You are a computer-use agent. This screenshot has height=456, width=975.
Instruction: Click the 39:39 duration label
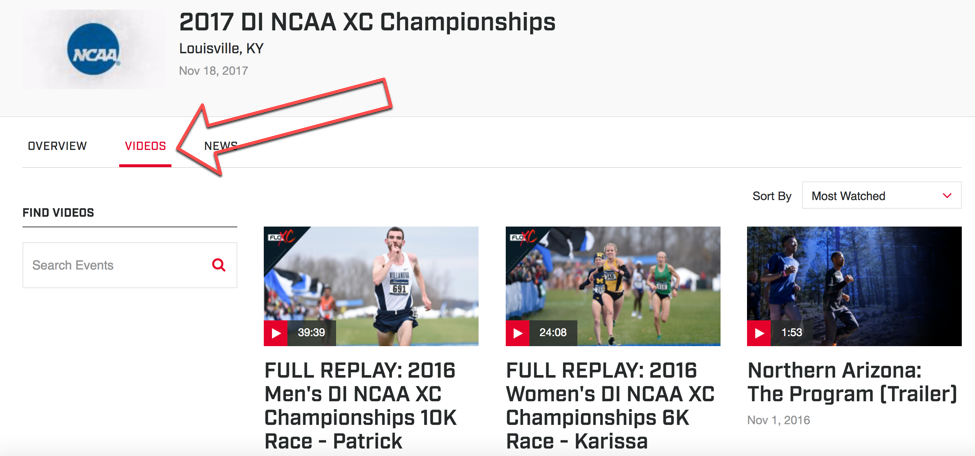311,333
